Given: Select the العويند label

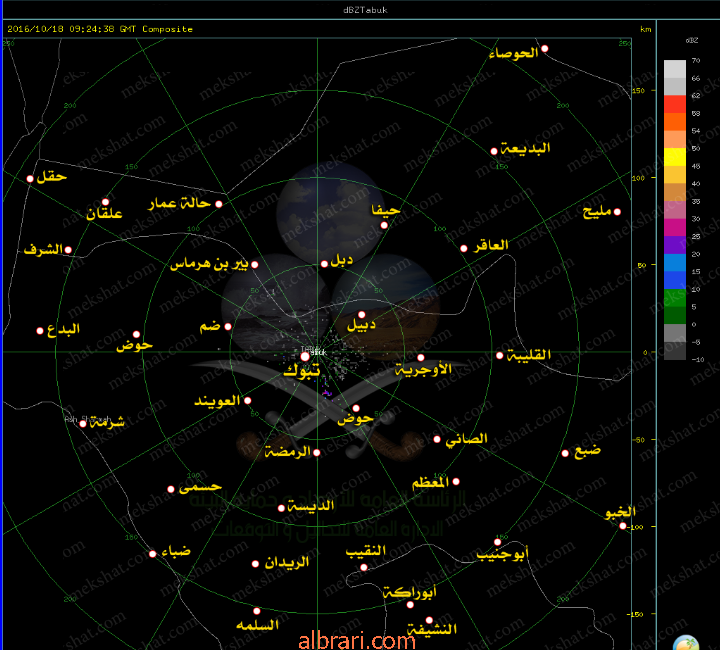Looking at the screenshot, I should [217, 401].
